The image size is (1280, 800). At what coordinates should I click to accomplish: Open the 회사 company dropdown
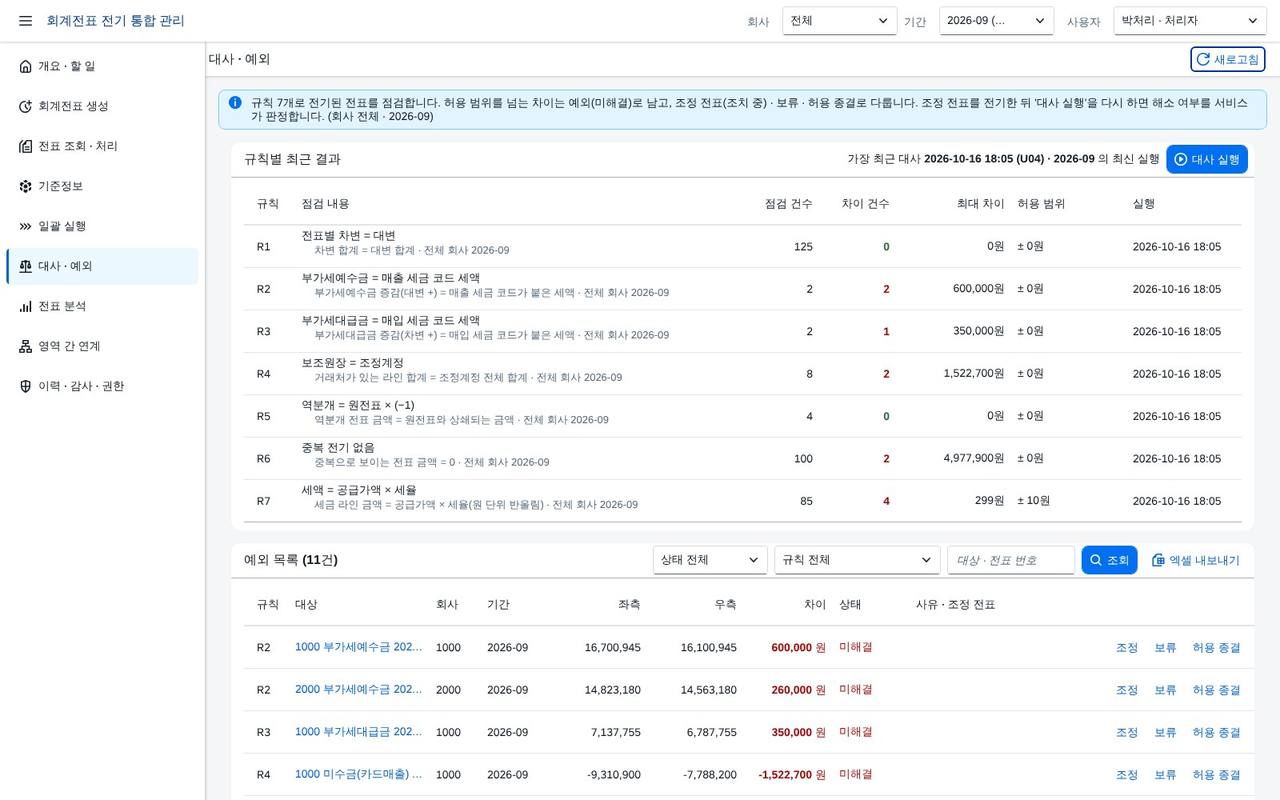(840, 21)
